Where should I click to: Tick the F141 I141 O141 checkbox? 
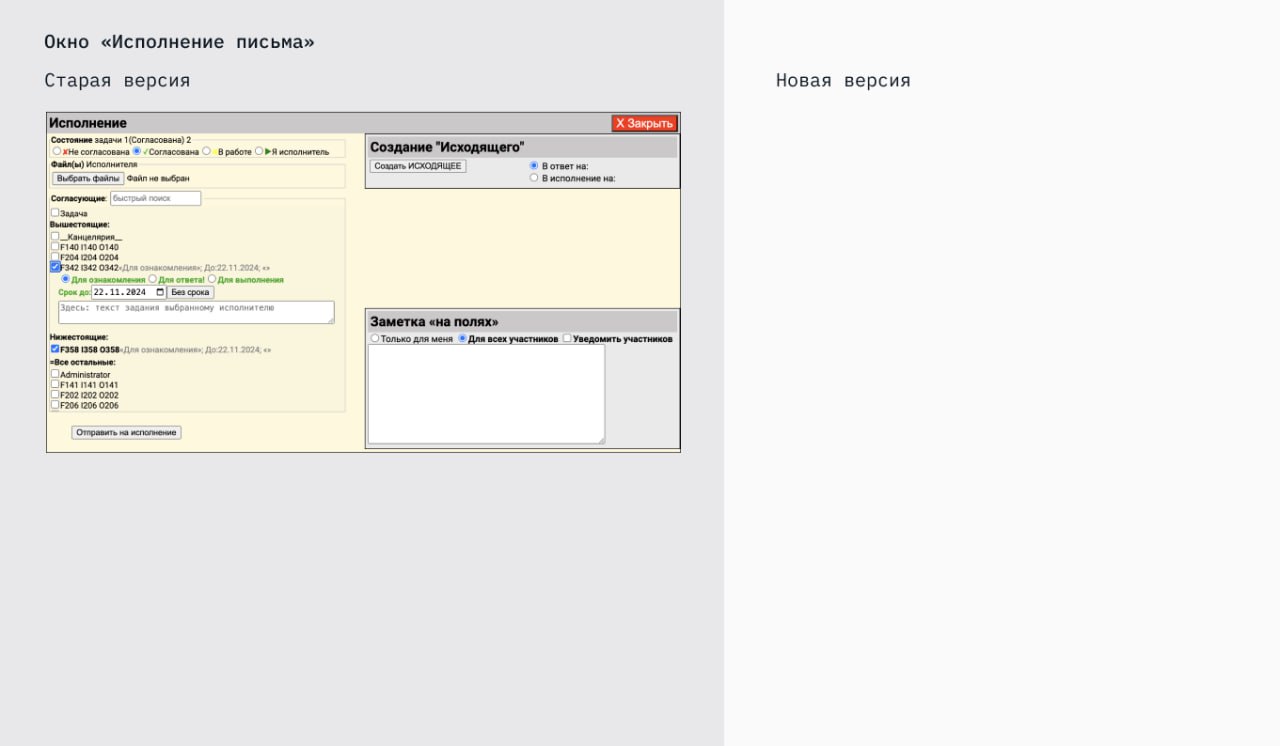click(55, 384)
